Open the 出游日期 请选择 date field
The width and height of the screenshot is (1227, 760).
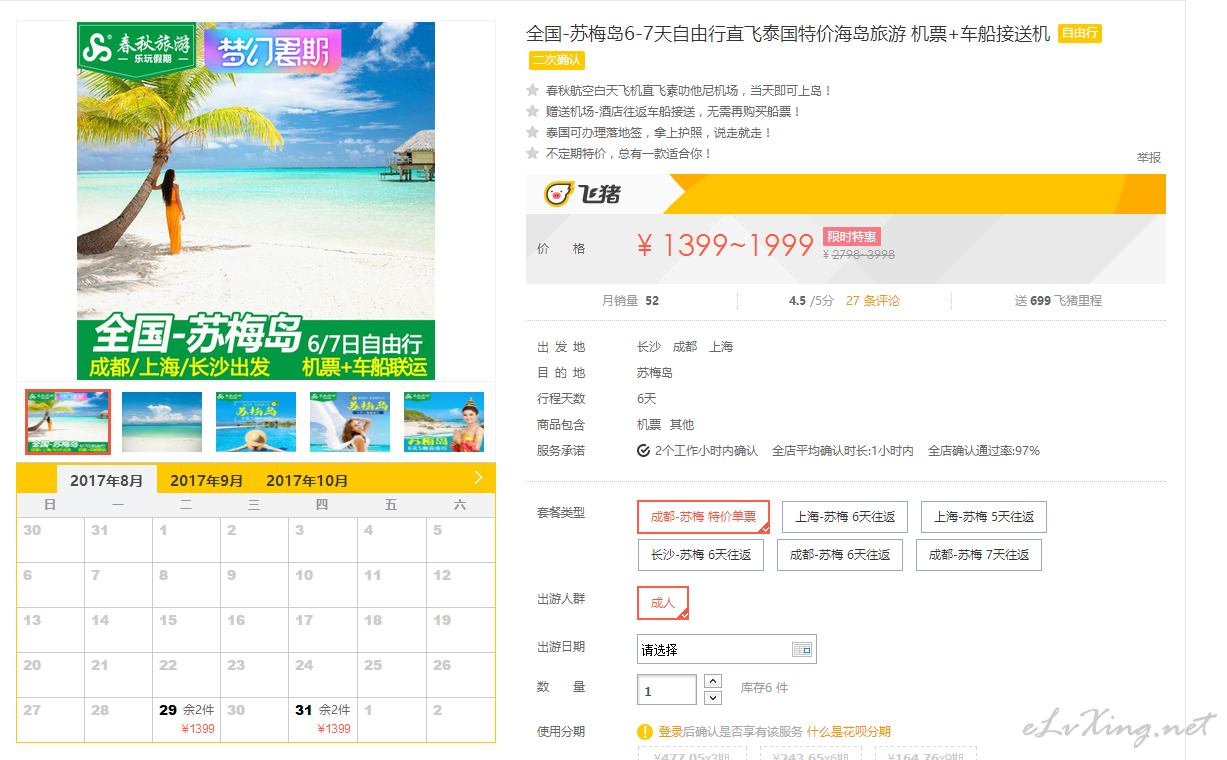click(727, 649)
